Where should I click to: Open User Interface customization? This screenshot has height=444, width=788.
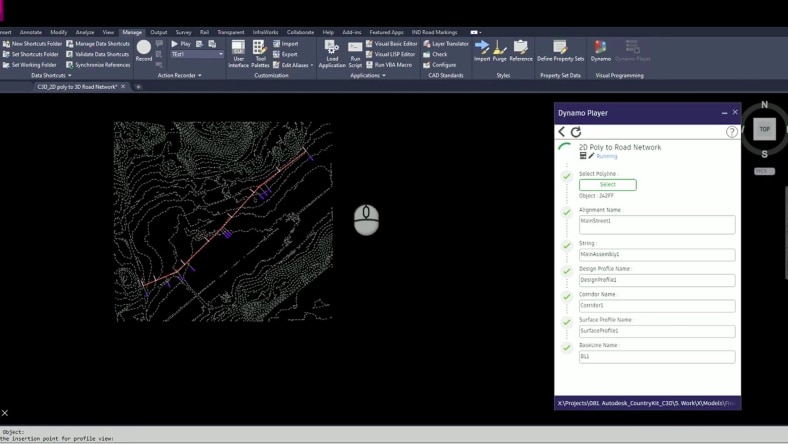(238, 54)
